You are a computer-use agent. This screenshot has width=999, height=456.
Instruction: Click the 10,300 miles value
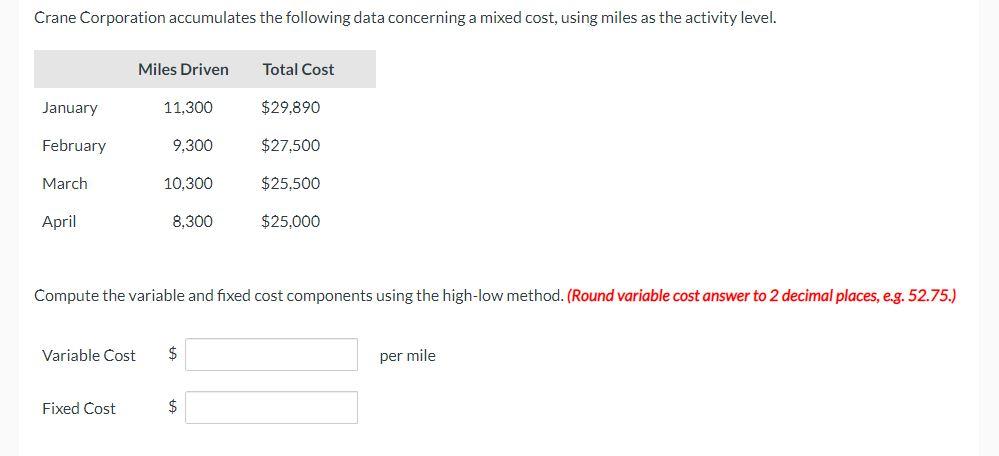(188, 183)
